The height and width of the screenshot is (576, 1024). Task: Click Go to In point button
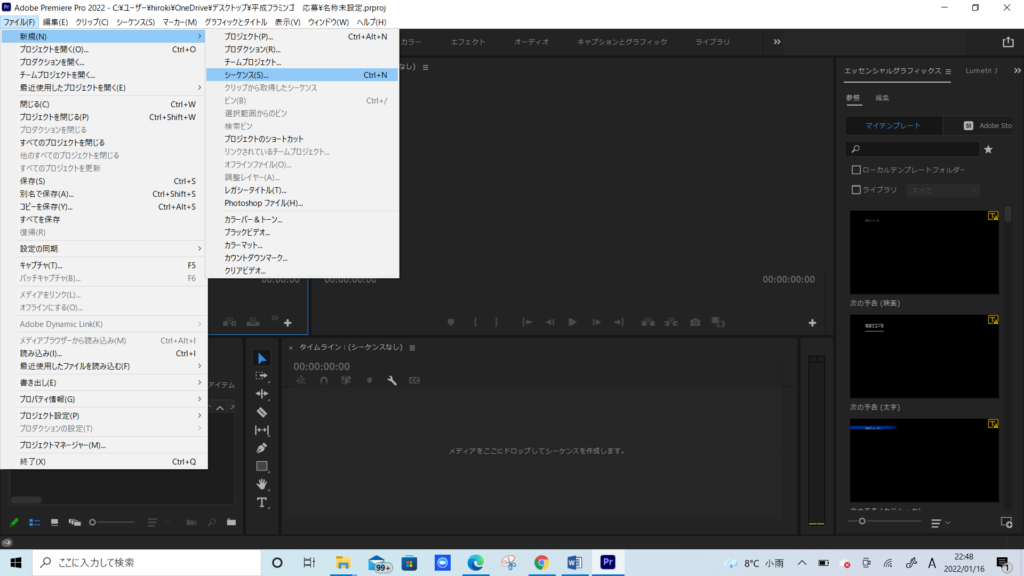[526, 322]
